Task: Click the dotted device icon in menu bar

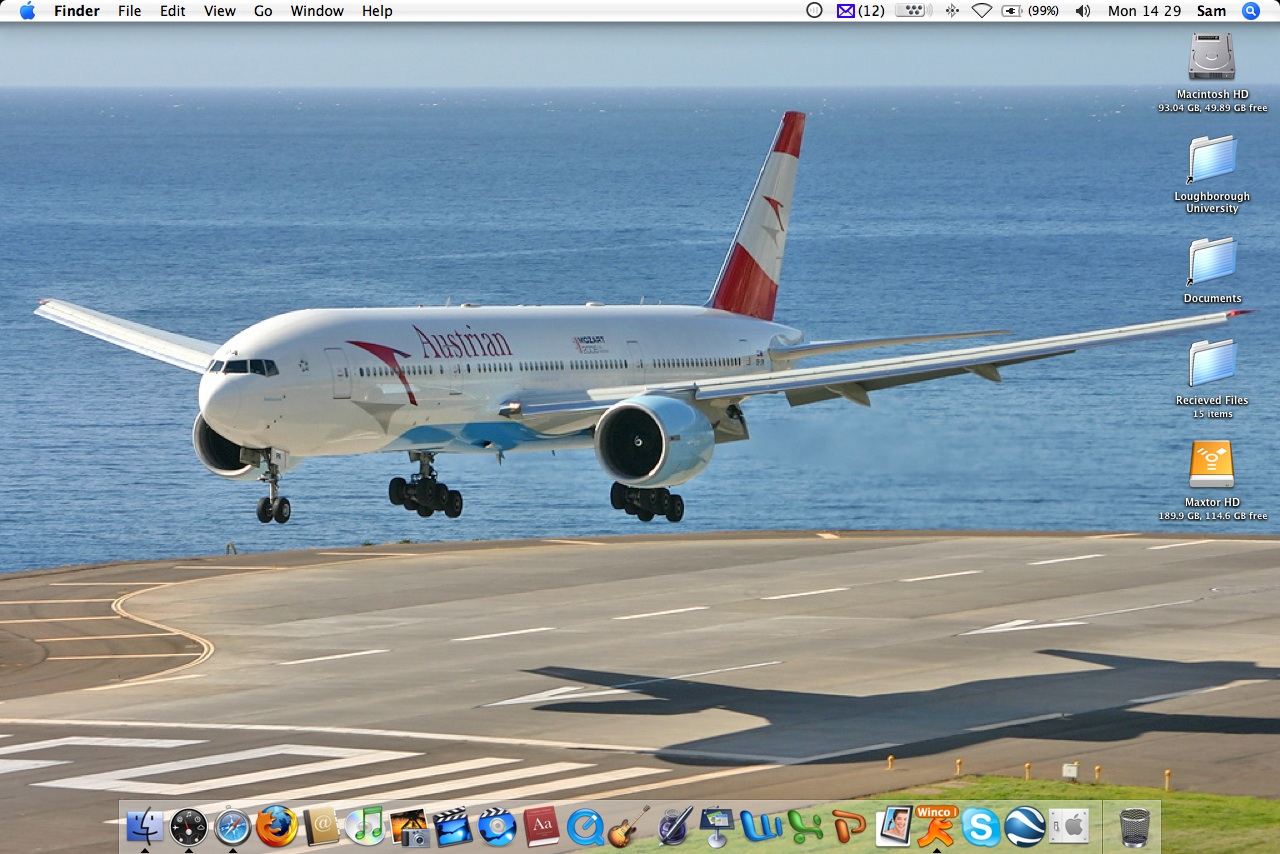Action: pos(913,11)
